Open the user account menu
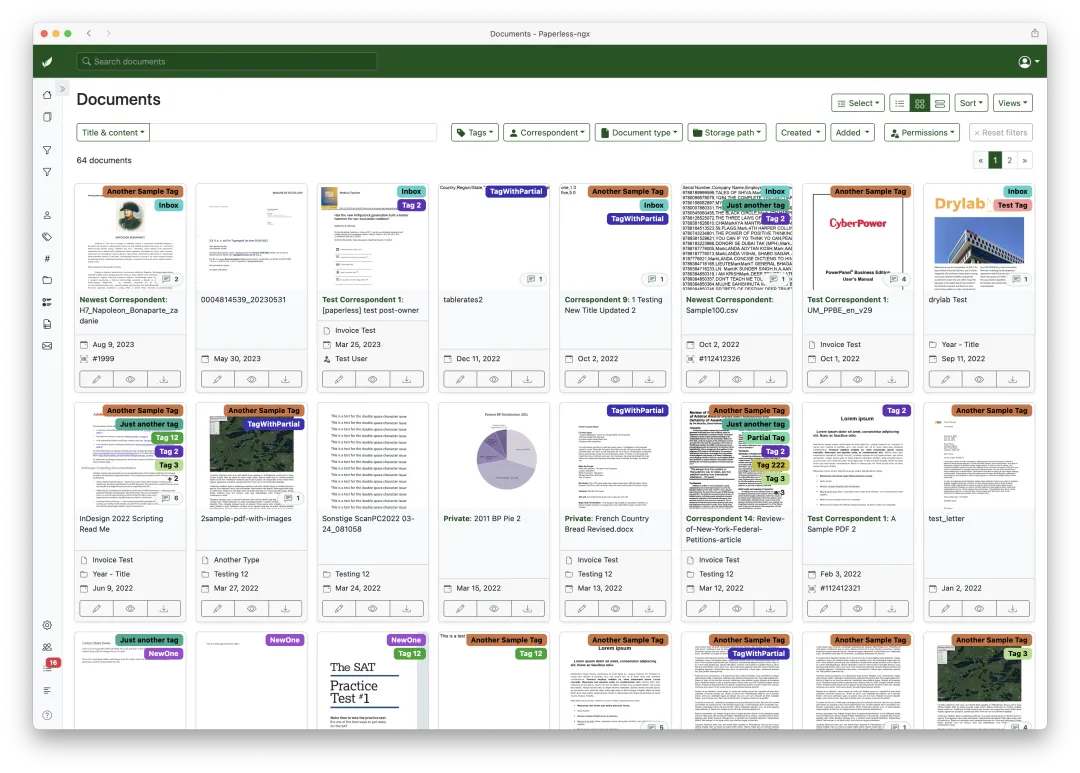Image resolution: width=1080 pixels, height=773 pixels. pos(1028,62)
